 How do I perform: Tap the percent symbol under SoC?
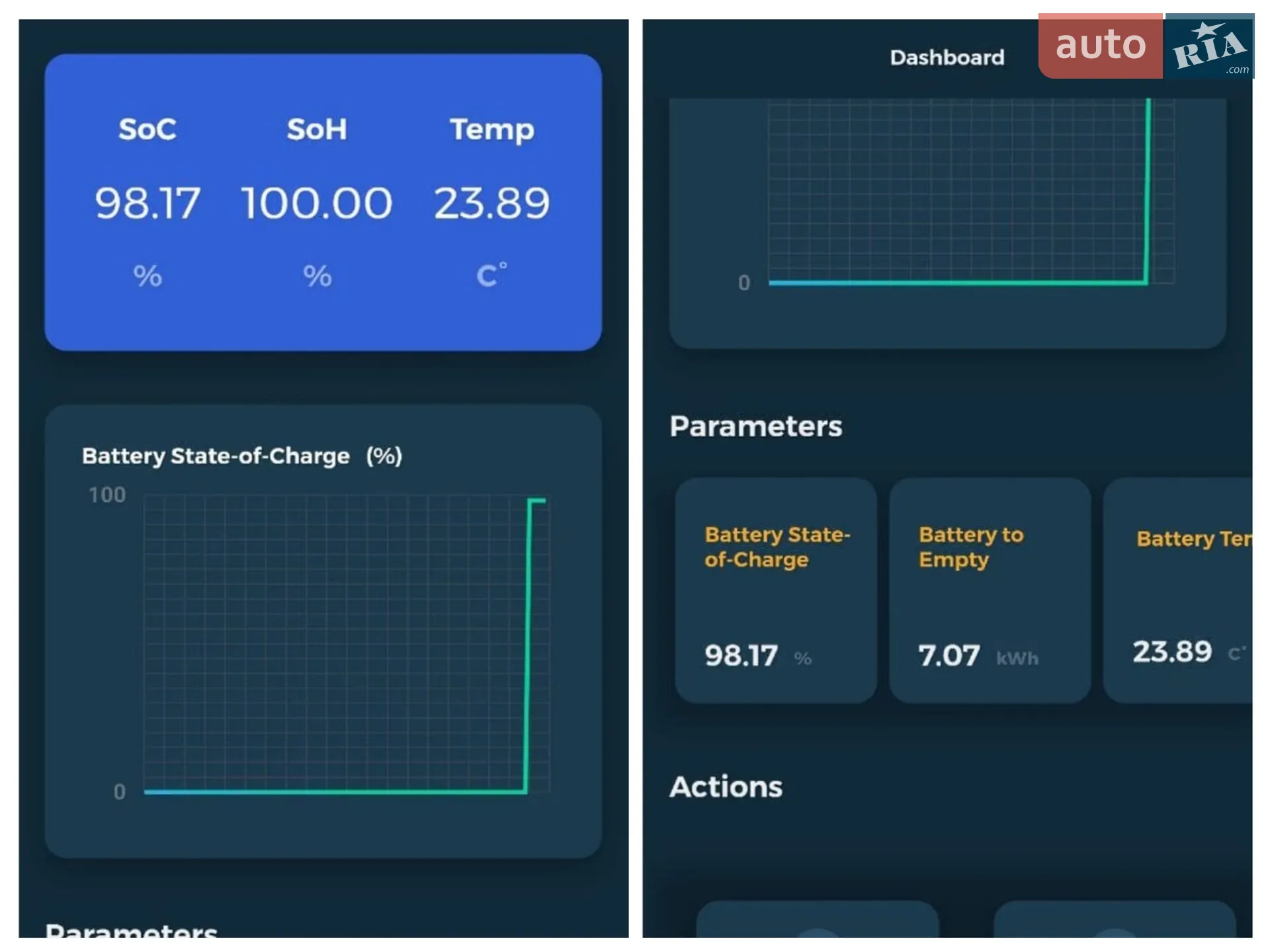point(148,276)
